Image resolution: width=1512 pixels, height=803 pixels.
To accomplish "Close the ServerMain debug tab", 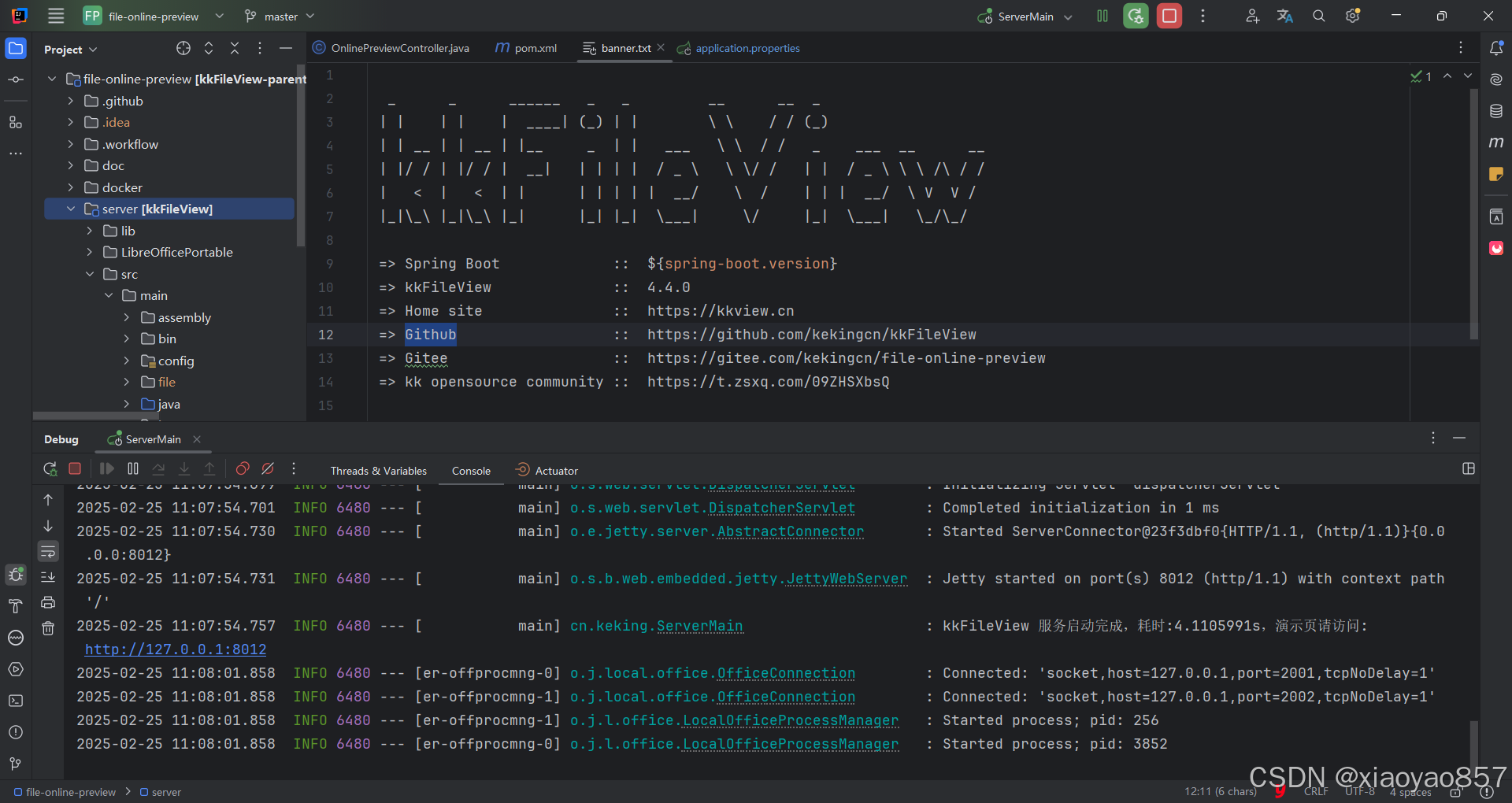I will tap(197, 439).
